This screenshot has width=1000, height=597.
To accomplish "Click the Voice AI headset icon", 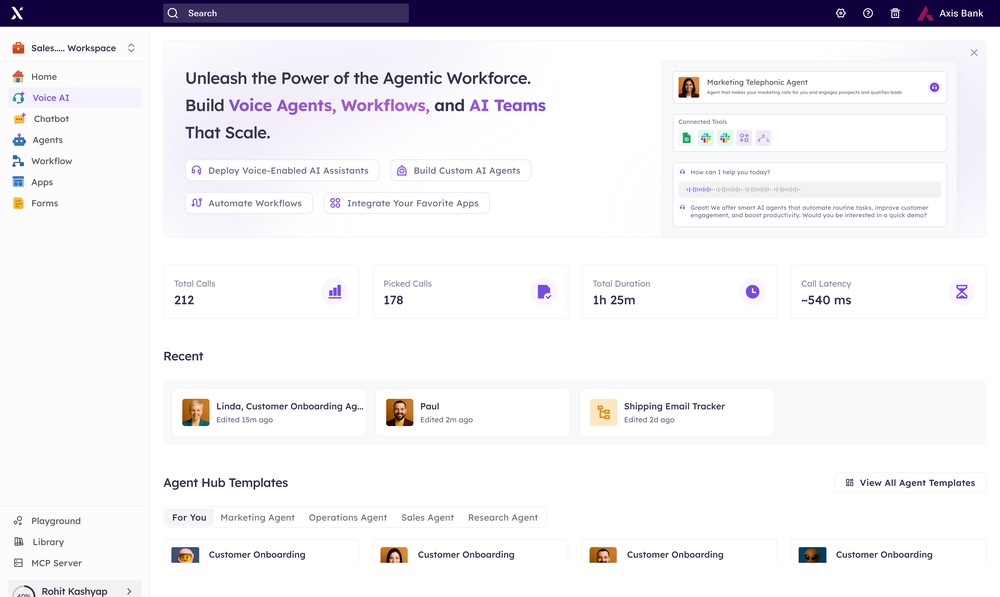I will tap(19, 98).
